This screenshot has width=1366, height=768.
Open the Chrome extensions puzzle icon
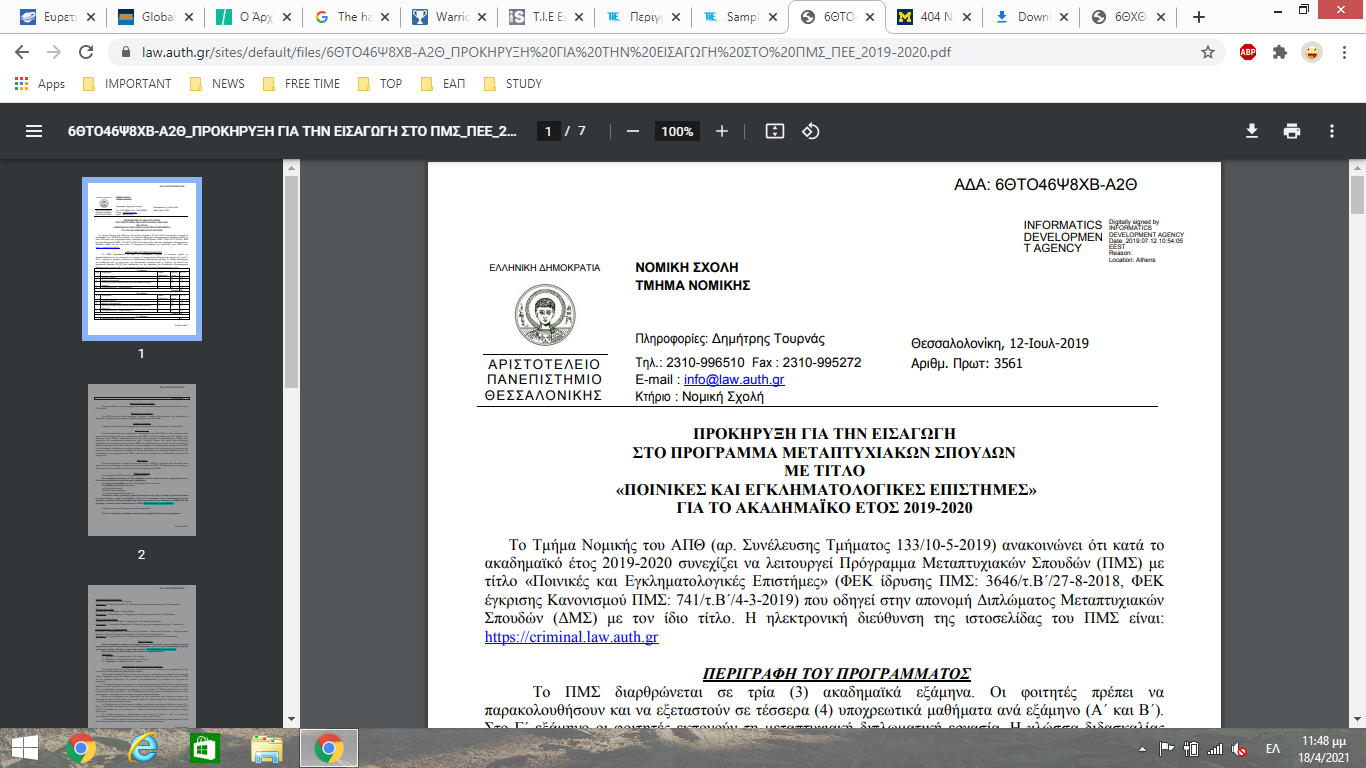[1279, 52]
